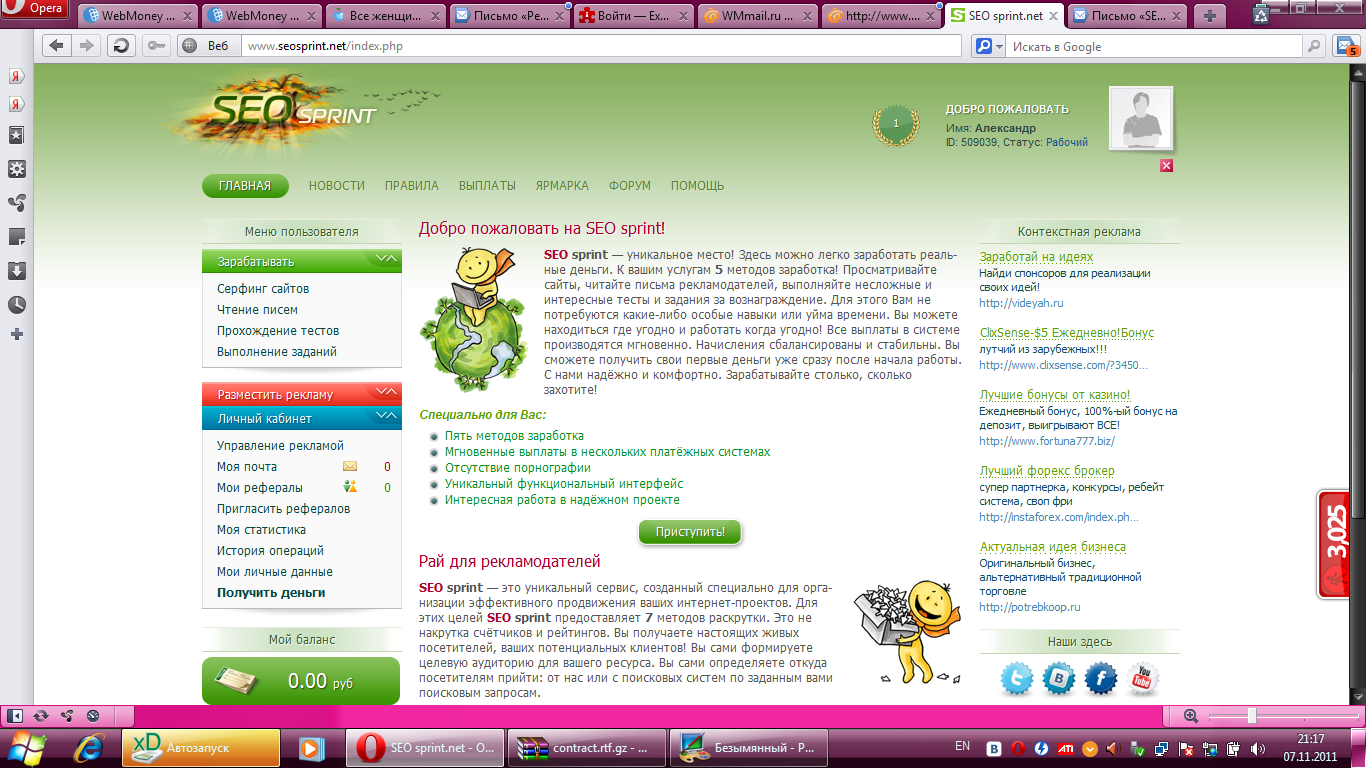Switch to the first WebMoney tab
The width and height of the screenshot is (1366, 768).
(x=137, y=15)
